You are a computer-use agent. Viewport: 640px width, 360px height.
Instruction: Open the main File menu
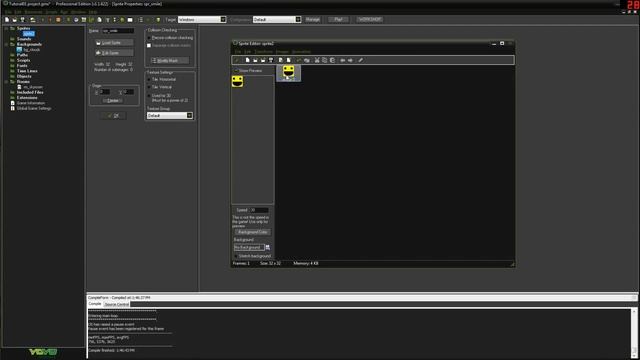(x=8, y=12)
